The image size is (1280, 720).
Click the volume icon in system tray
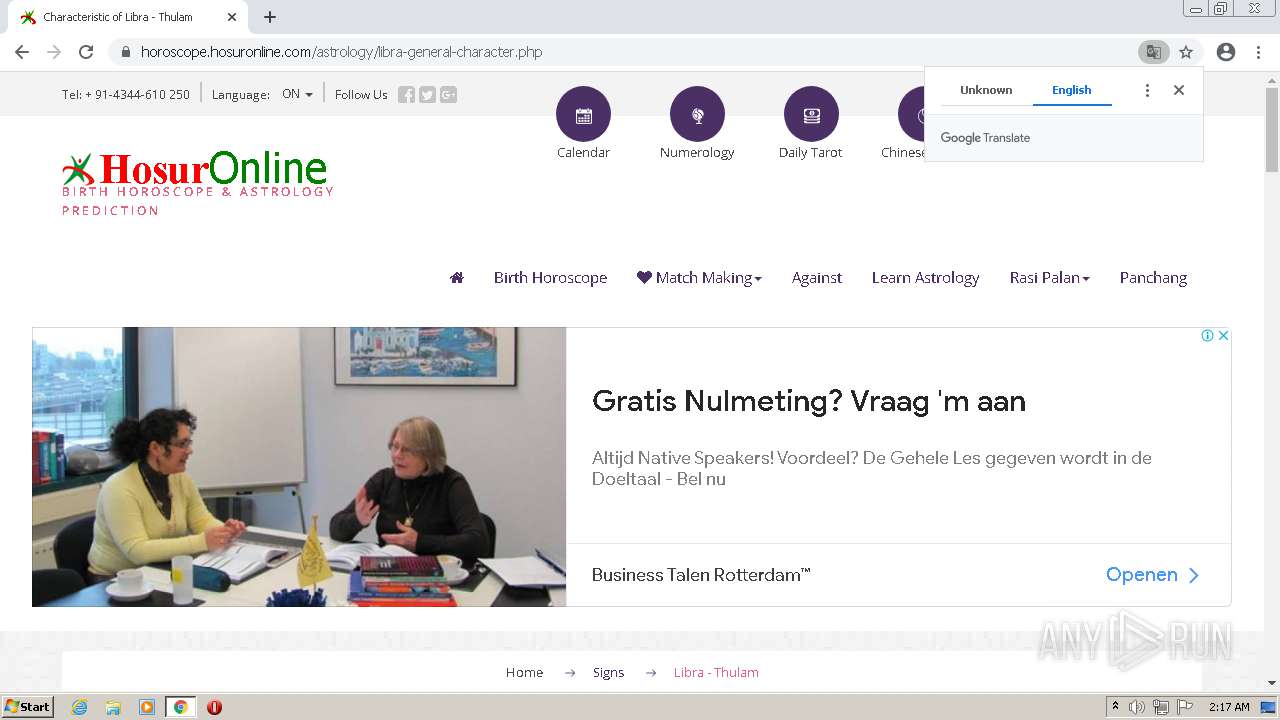pos(1137,707)
